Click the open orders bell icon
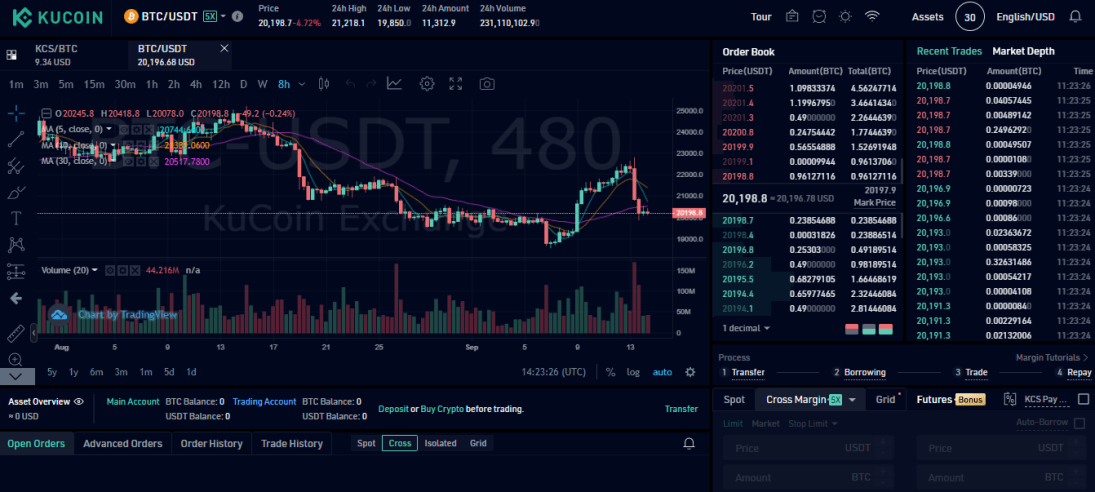Image resolution: width=1095 pixels, height=492 pixels. point(689,443)
